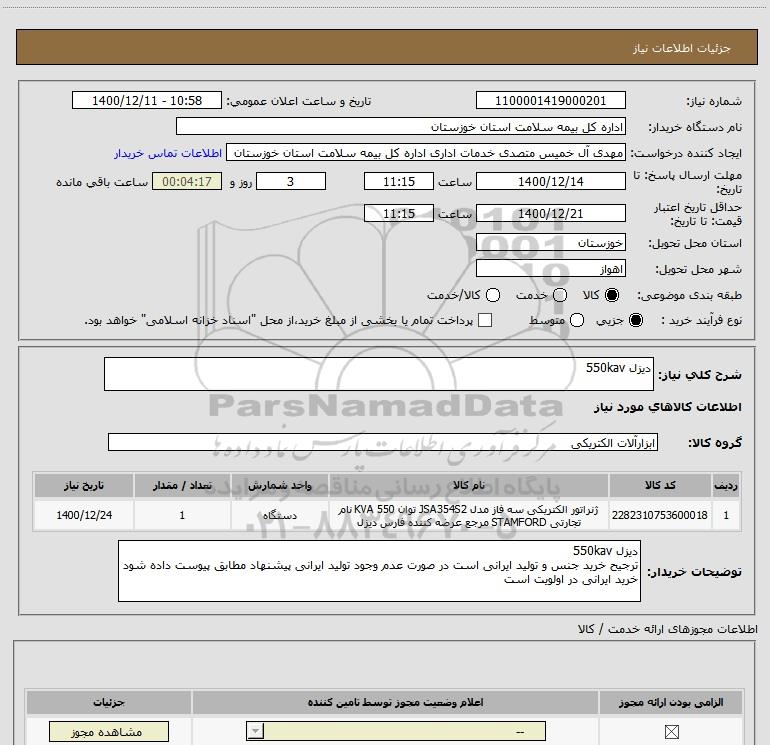Viewport: 770px width, 745px height.
Task: Click the price validity time field 11:15
Action: coord(399,214)
